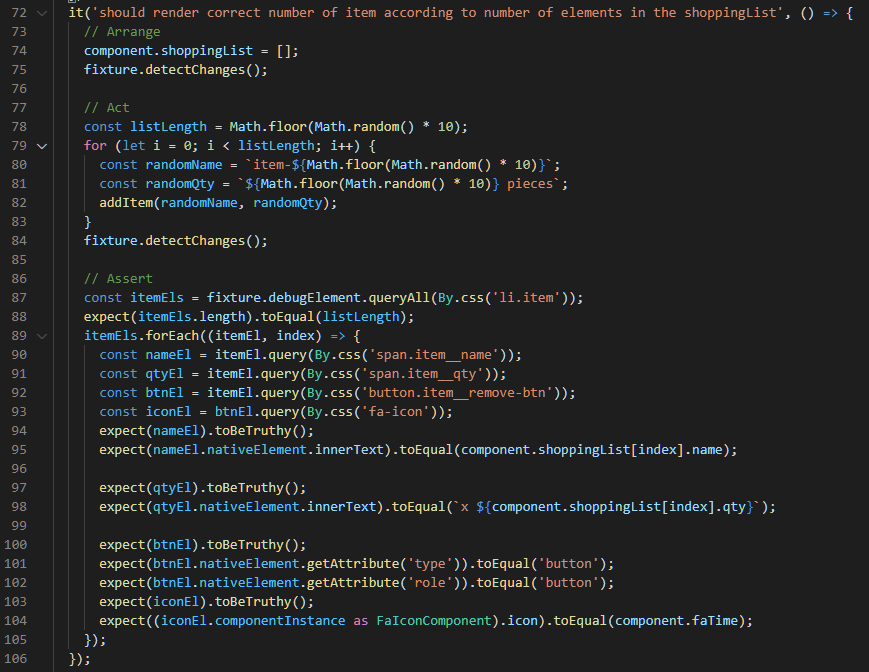The image size is (869, 672).
Task: Click the '// Act' comment
Action: 106,108
